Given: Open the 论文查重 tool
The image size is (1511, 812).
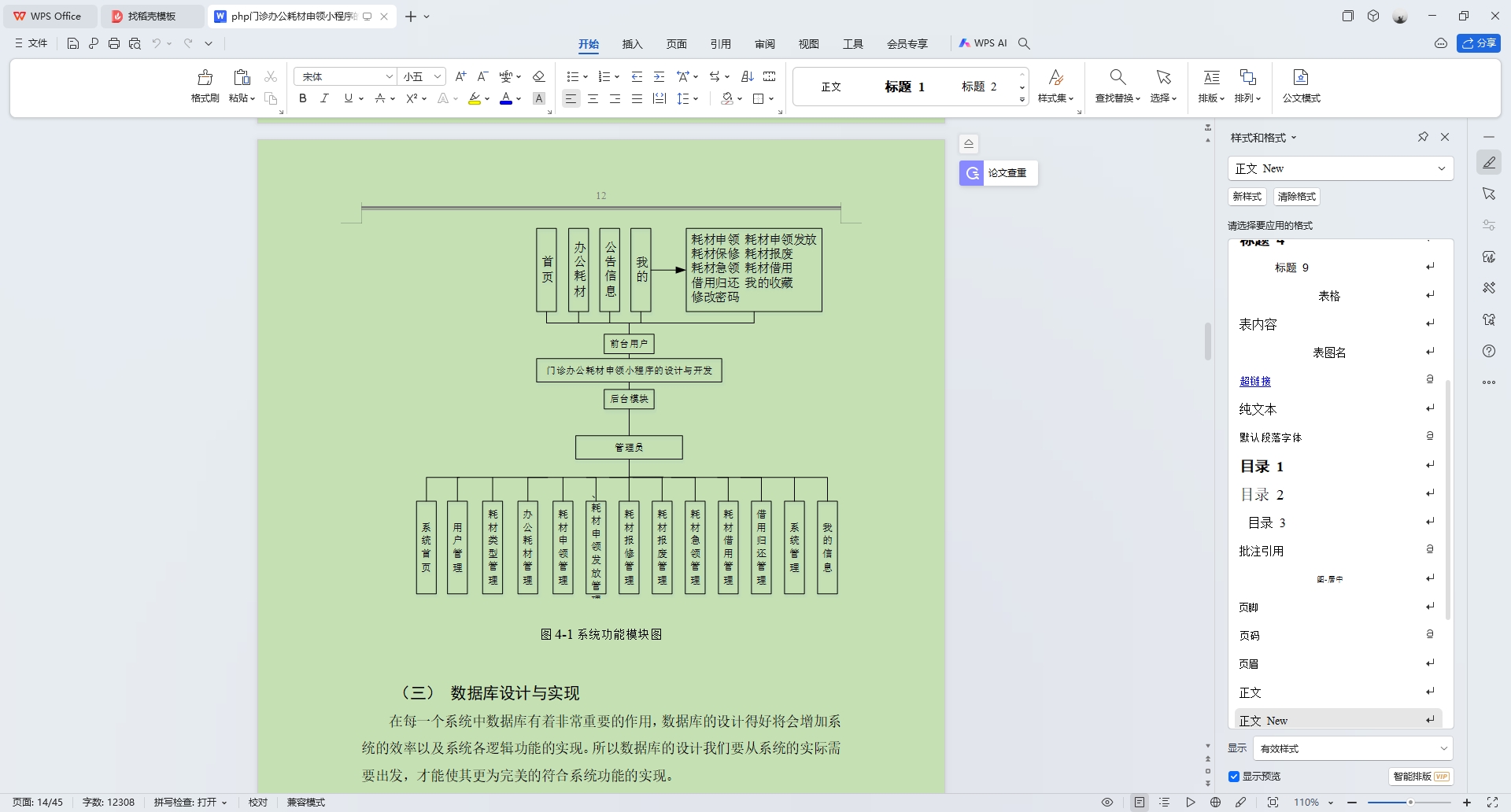Looking at the screenshot, I should click(x=999, y=173).
